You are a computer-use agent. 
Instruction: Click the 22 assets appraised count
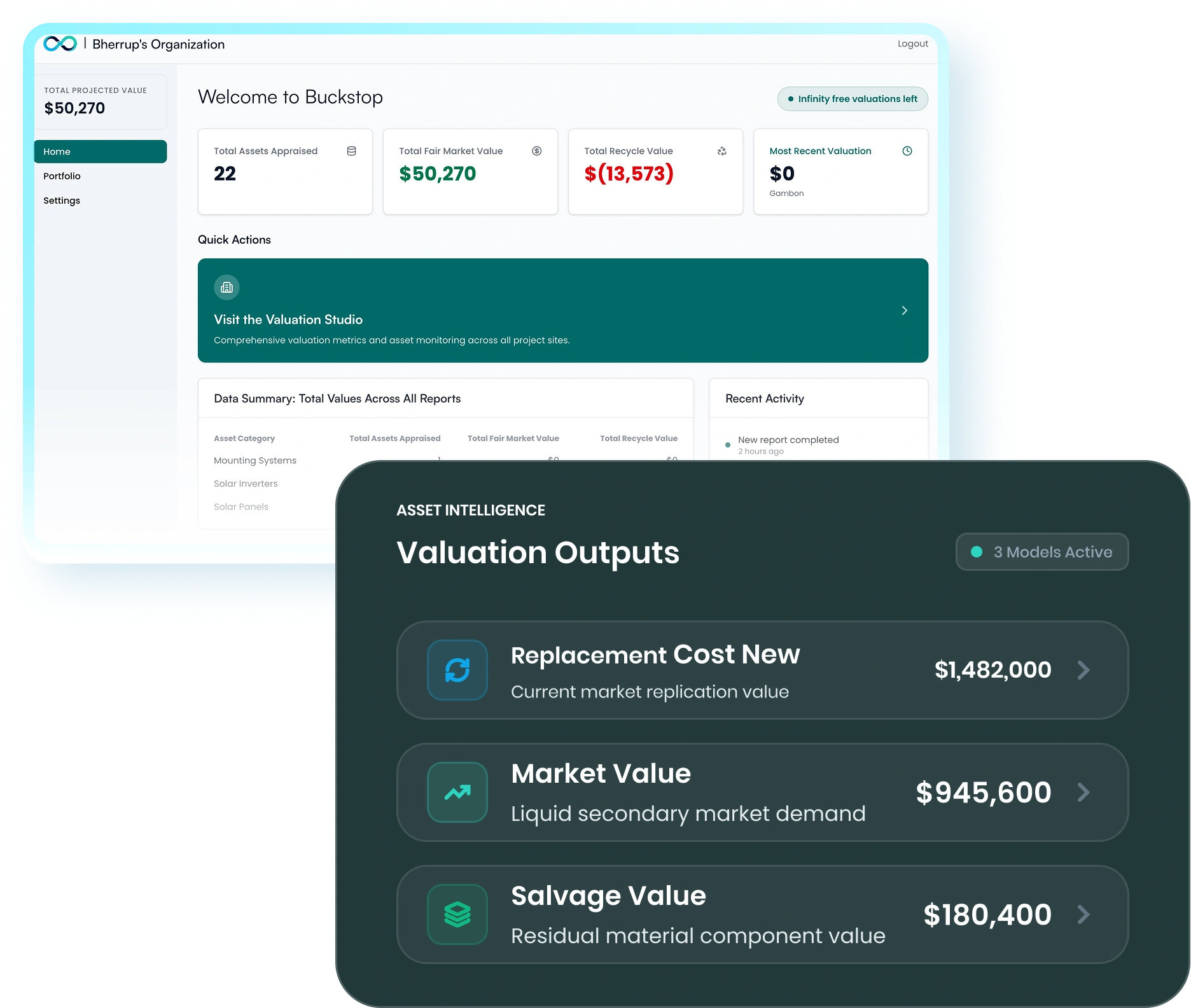tap(225, 174)
